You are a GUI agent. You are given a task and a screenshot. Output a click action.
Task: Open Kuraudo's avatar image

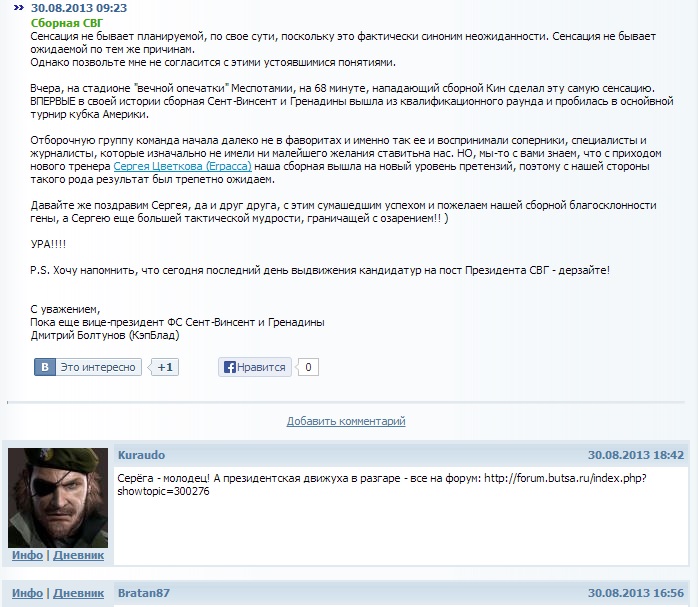[58, 498]
